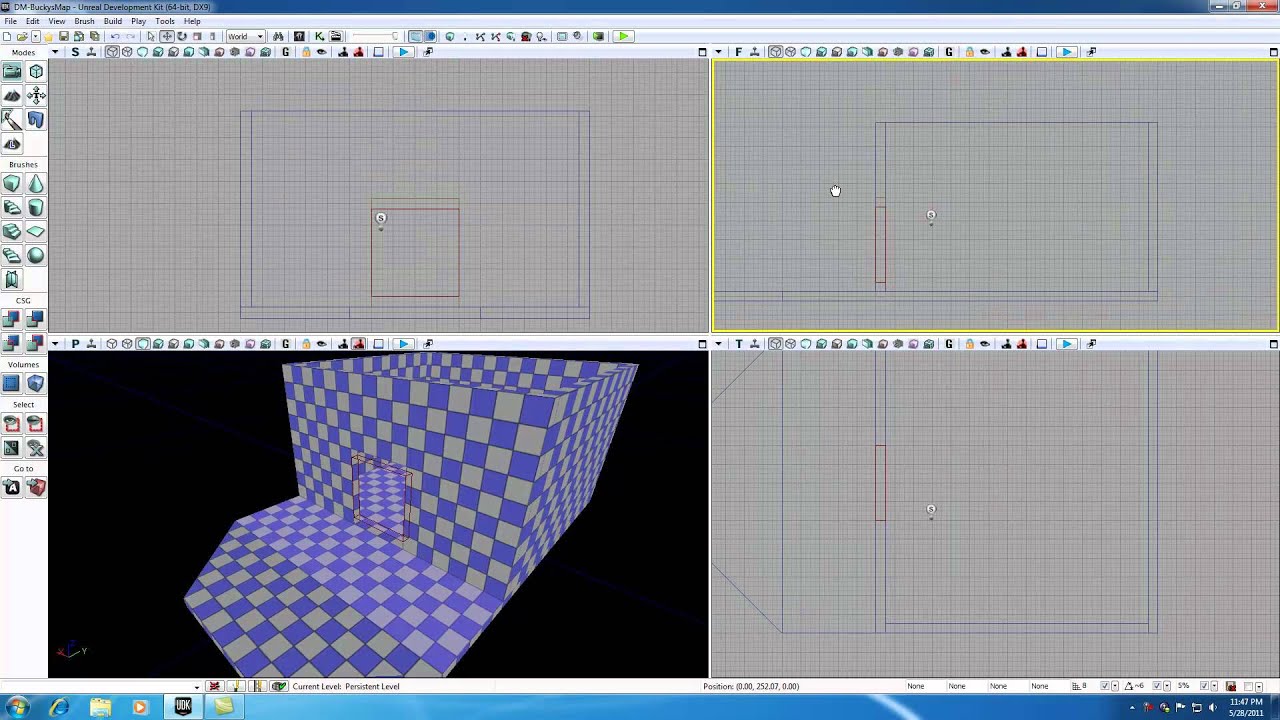Choose the Spiral Staircase brush
The height and width of the screenshot is (720, 1280).
pyautogui.click(x=12, y=255)
